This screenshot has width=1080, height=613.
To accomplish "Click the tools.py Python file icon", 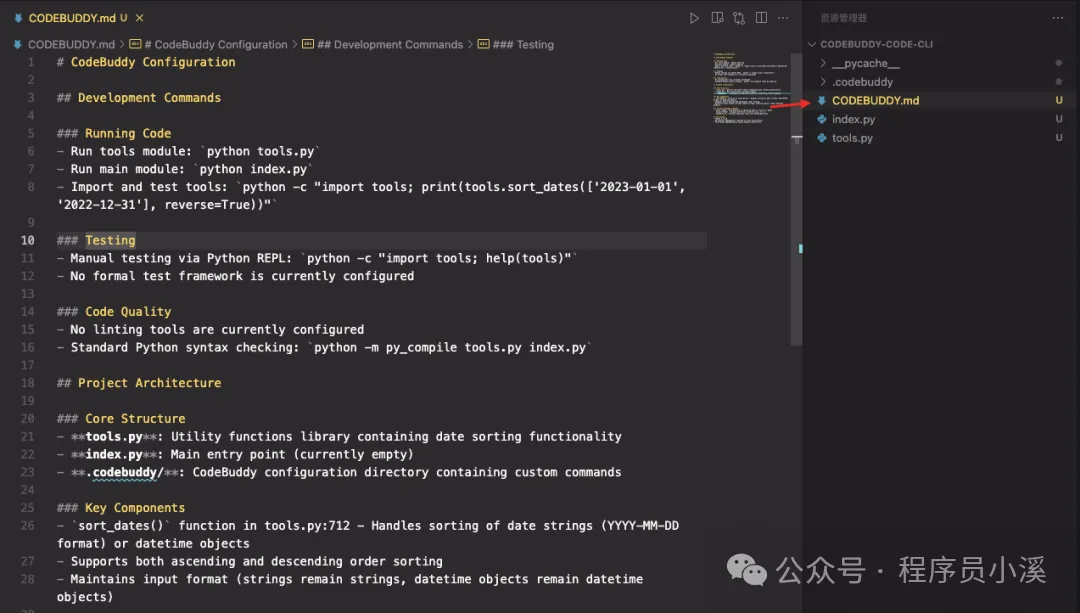I will point(822,138).
